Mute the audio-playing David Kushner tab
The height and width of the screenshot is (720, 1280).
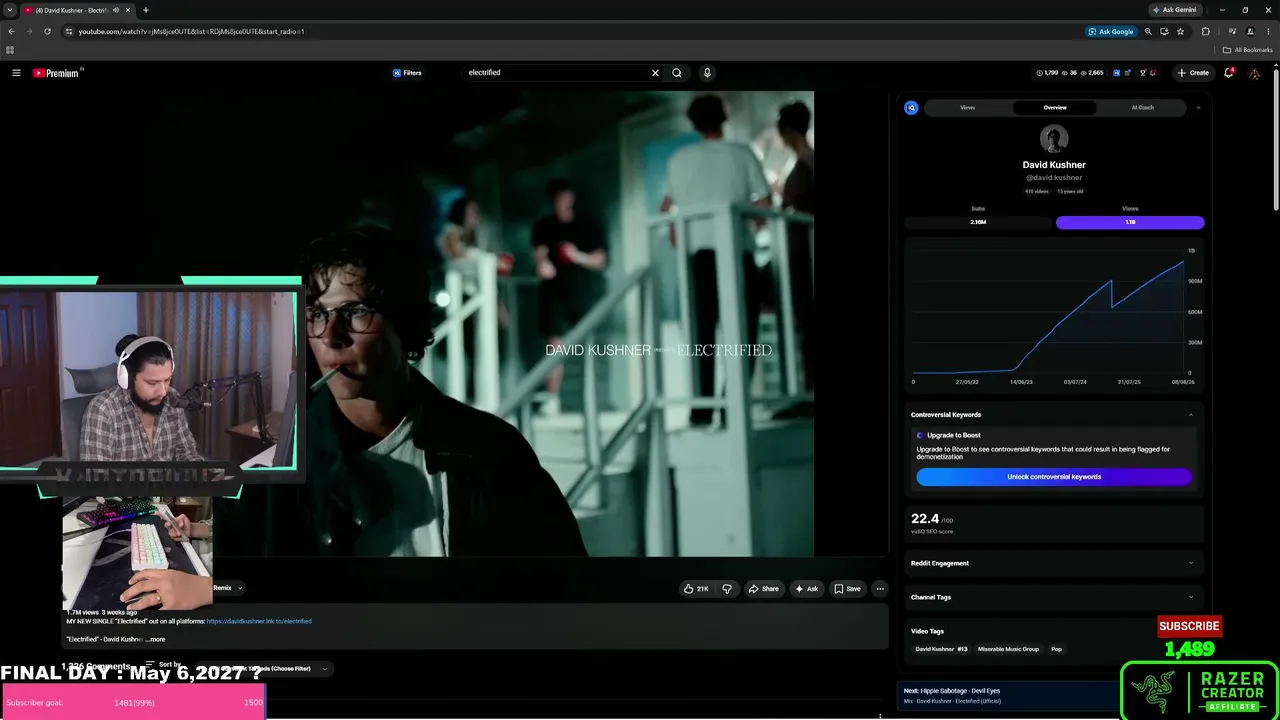115,10
